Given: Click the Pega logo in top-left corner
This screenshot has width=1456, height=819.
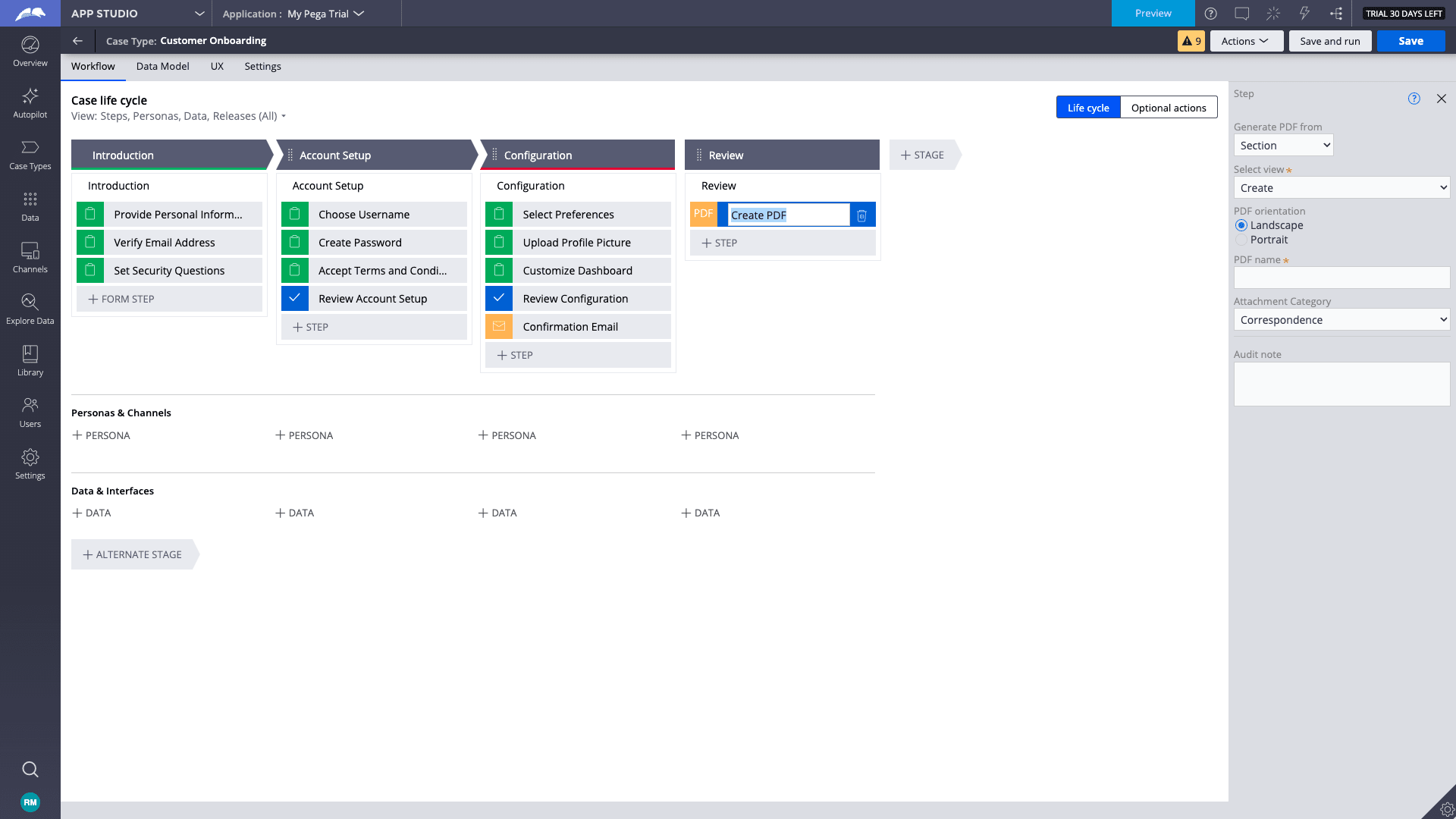Looking at the screenshot, I should point(30,14).
